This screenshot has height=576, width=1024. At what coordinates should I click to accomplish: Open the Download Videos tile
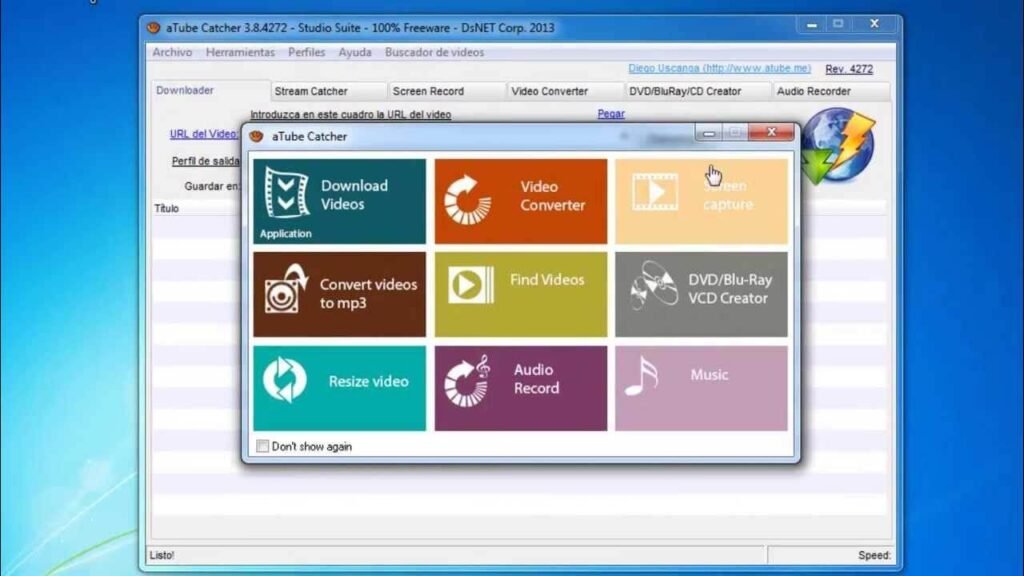[339, 201]
